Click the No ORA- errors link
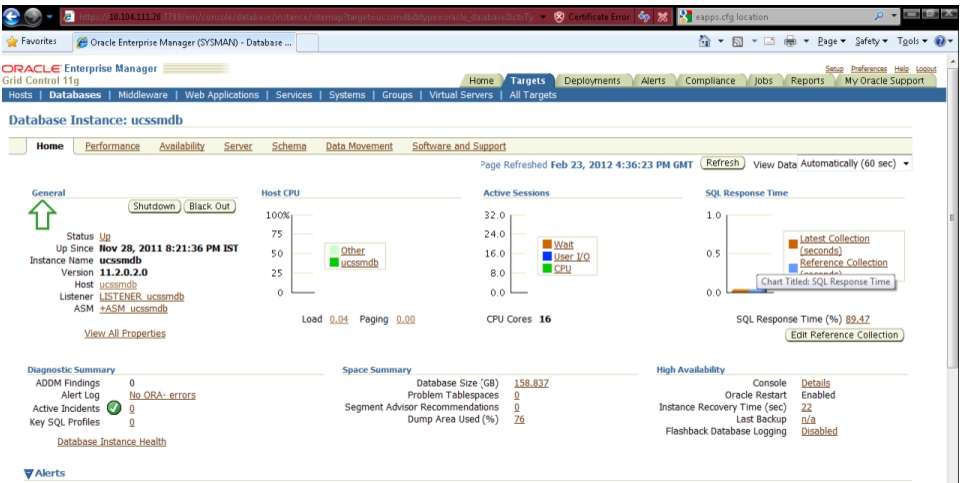The height and width of the screenshot is (483, 963). (162, 395)
